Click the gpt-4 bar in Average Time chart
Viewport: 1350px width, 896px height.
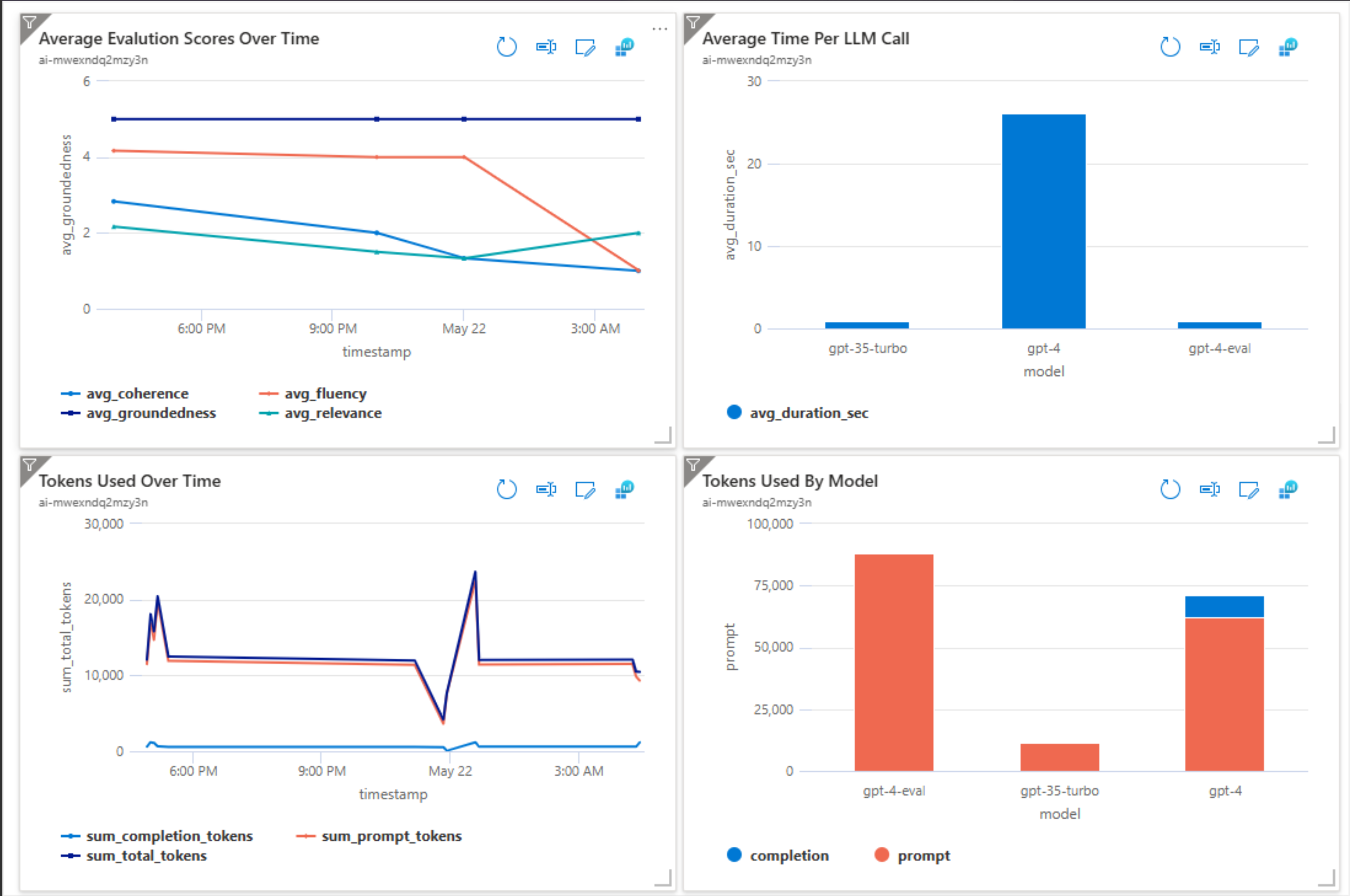pyautogui.click(x=1044, y=221)
